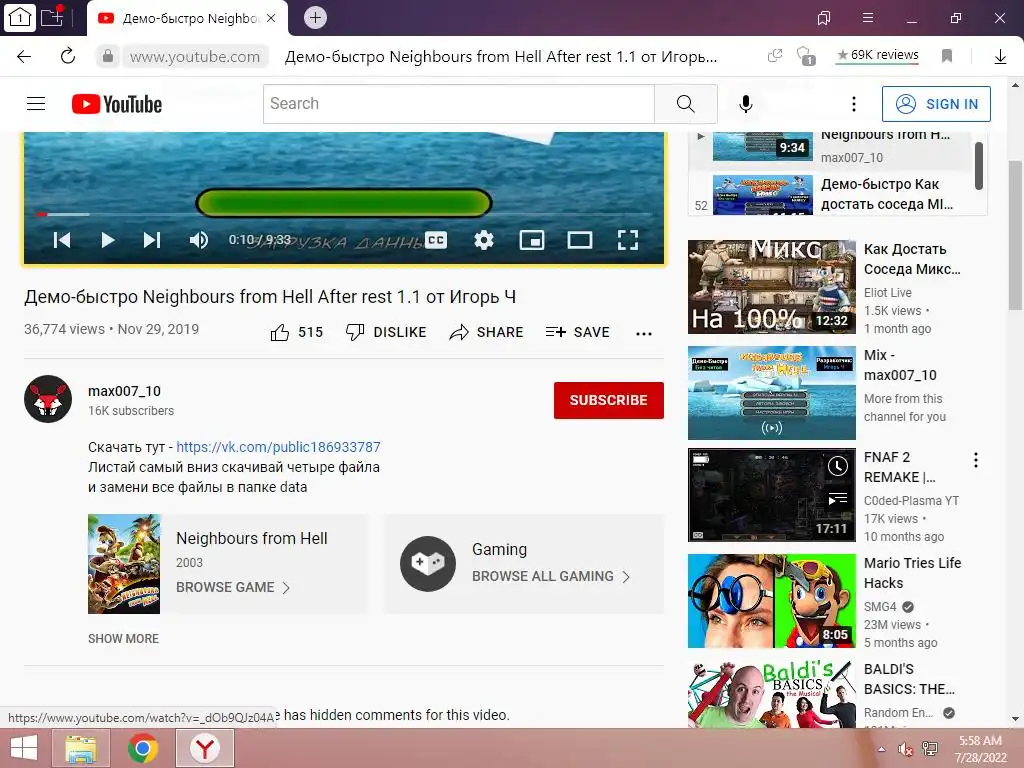Image resolution: width=1024 pixels, height=768 pixels.
Task: Open max007_10 channel avatar
Action: pos(48,399)
